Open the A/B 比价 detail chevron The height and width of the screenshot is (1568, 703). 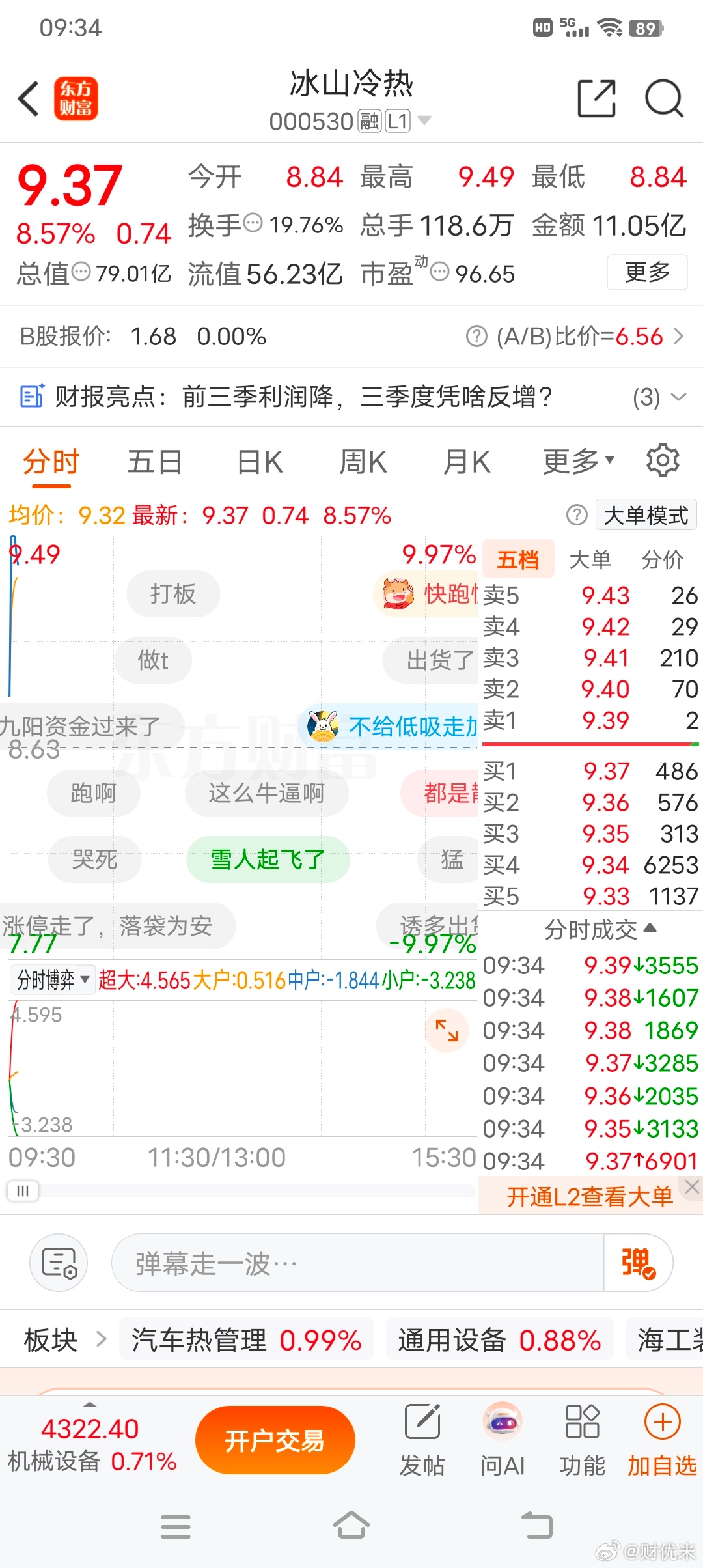[x=679, y=337]
